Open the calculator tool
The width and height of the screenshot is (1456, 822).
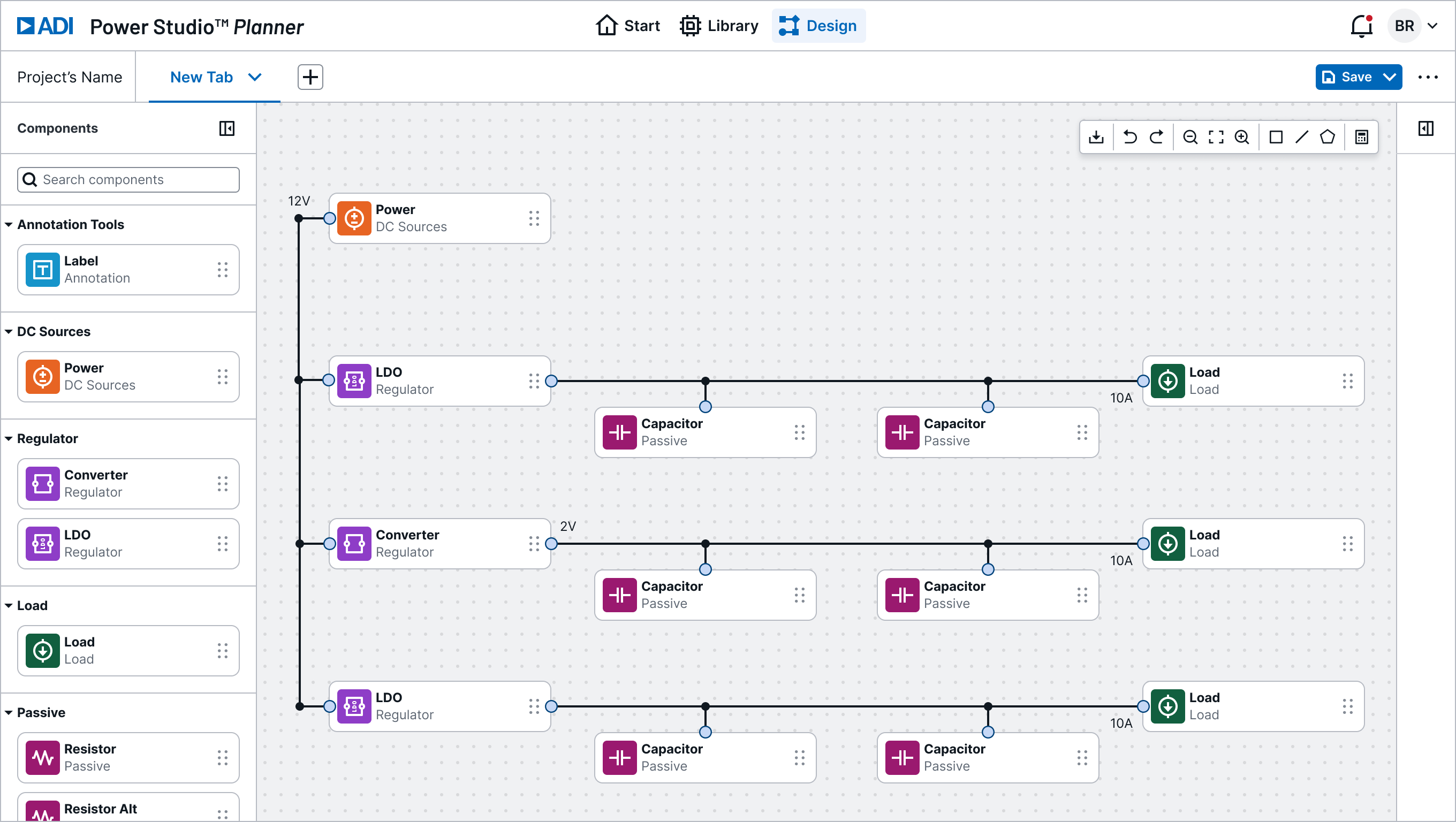pyautogui.click(x=1362, y=138)
